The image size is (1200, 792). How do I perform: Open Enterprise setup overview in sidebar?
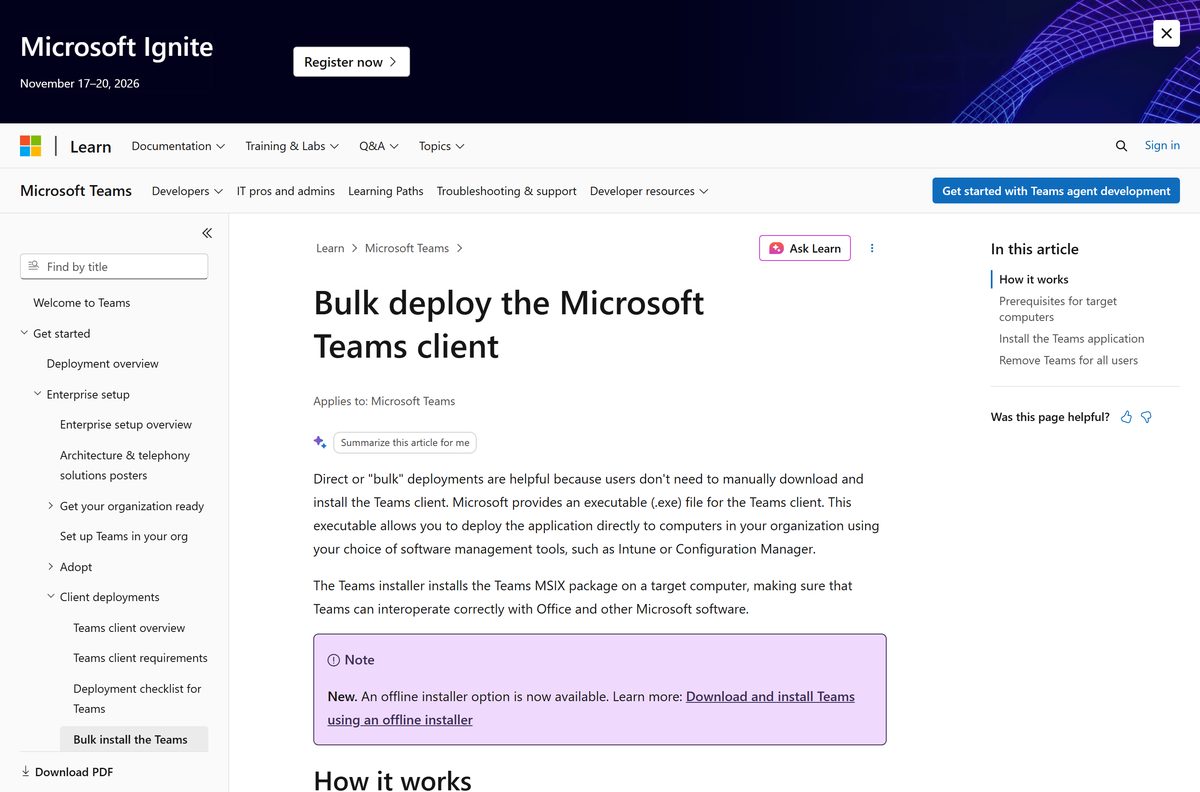(x=126, y=425)
